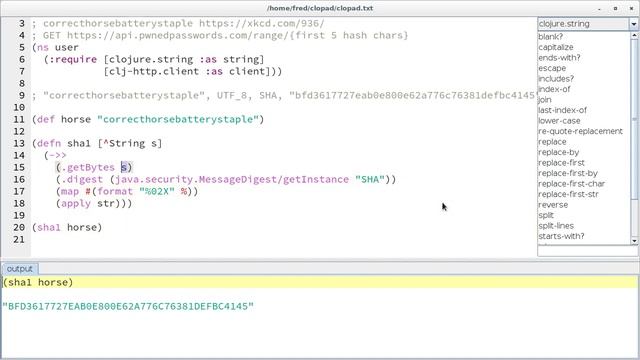Select 'ends-with?' in the function list
Viewport: 640px width, 360px height.
(x=559, y=58)
